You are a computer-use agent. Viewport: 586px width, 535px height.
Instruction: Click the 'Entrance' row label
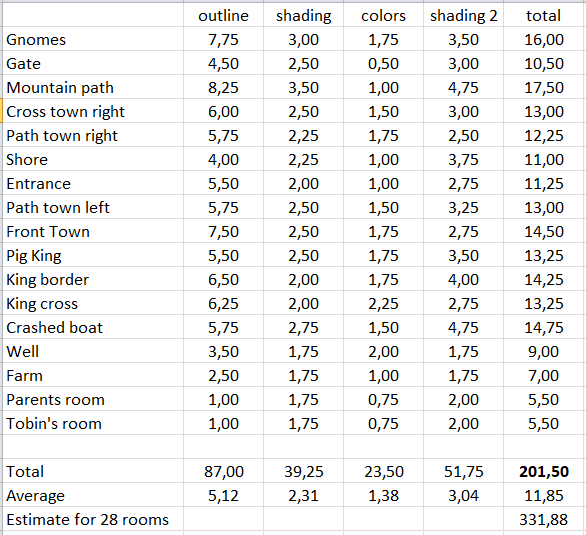pos(93,183)
